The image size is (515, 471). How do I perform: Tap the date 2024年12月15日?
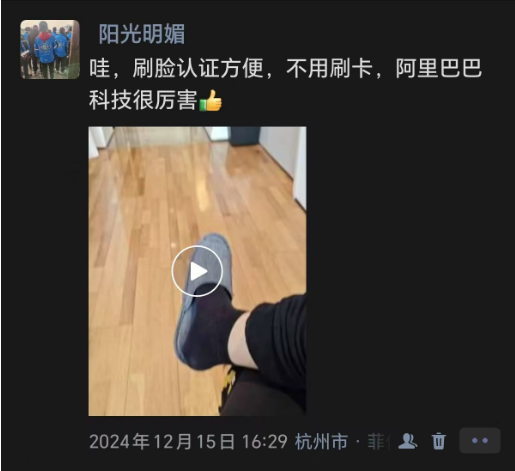point(162,441)
